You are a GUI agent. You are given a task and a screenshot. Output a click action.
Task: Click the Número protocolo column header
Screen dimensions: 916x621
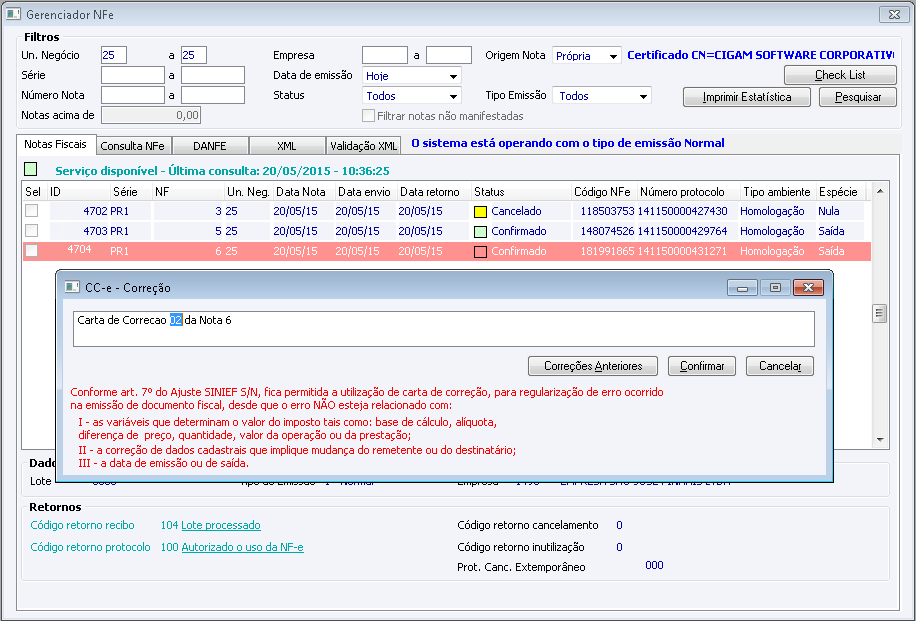click(x=688, y=192)
